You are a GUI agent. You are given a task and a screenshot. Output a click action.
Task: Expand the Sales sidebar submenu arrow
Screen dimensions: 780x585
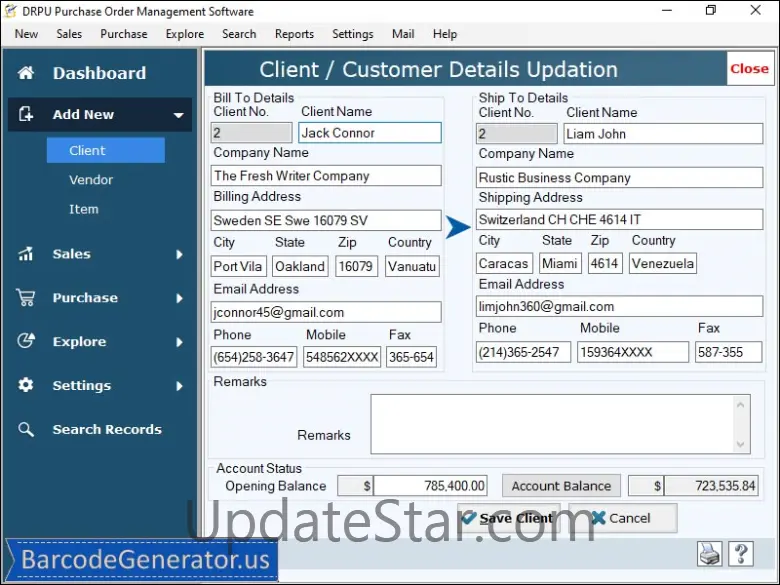[180, 255]
